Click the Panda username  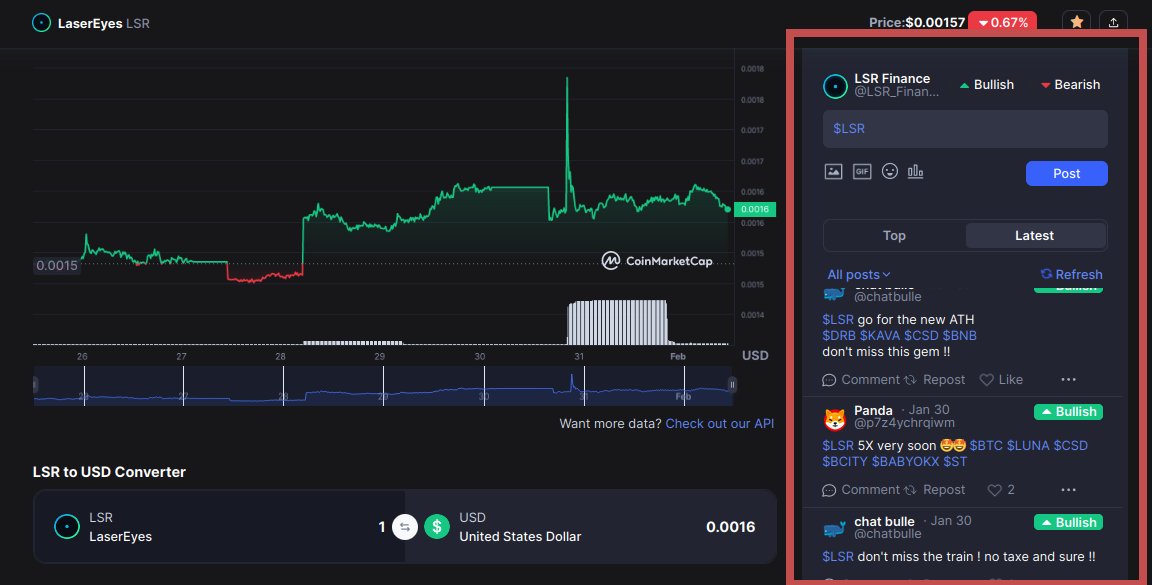coord(874,411)
